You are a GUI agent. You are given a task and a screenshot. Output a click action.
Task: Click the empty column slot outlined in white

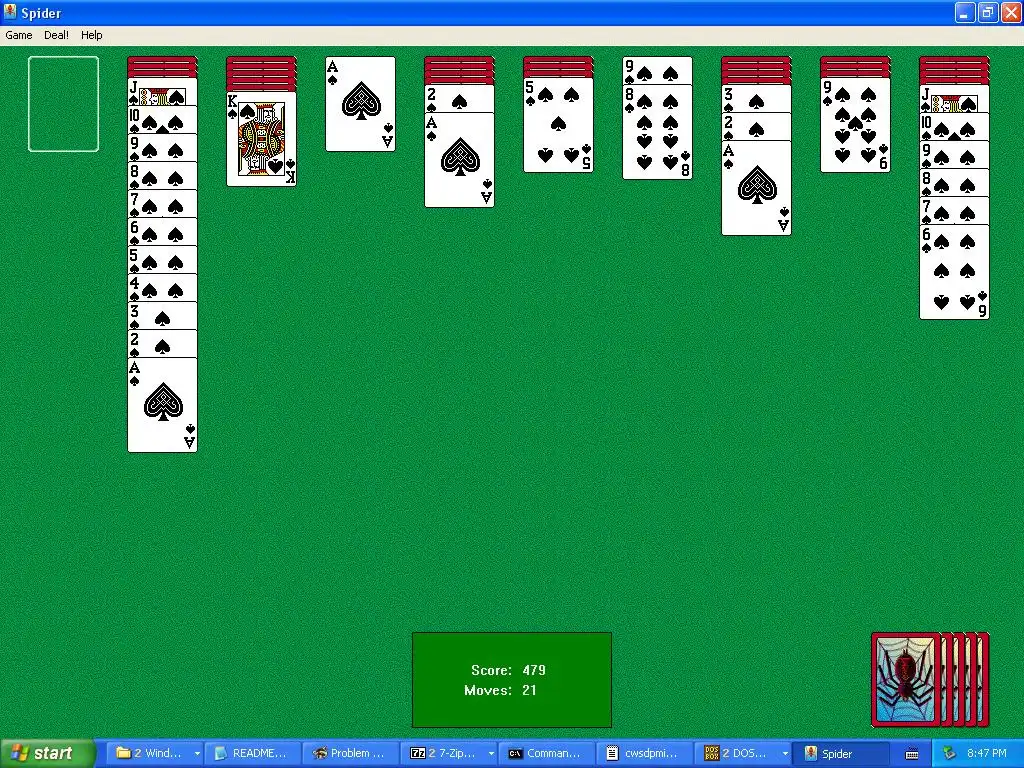click(63, 104)
